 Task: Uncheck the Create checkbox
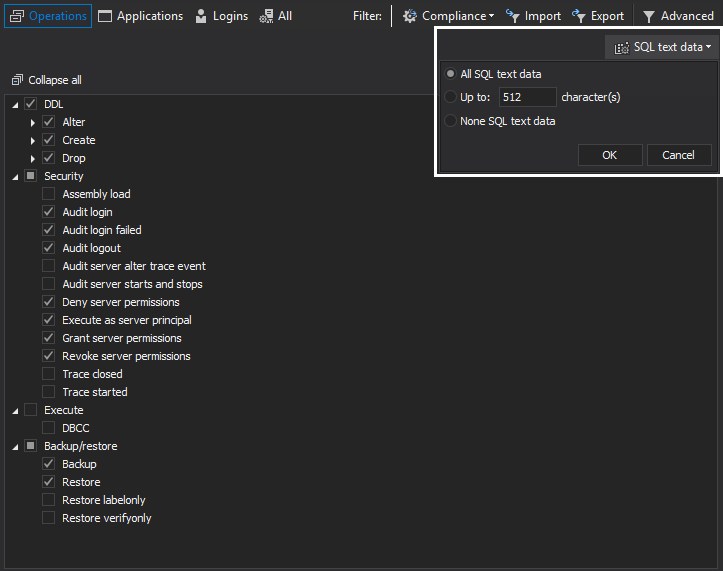[48, 140]
